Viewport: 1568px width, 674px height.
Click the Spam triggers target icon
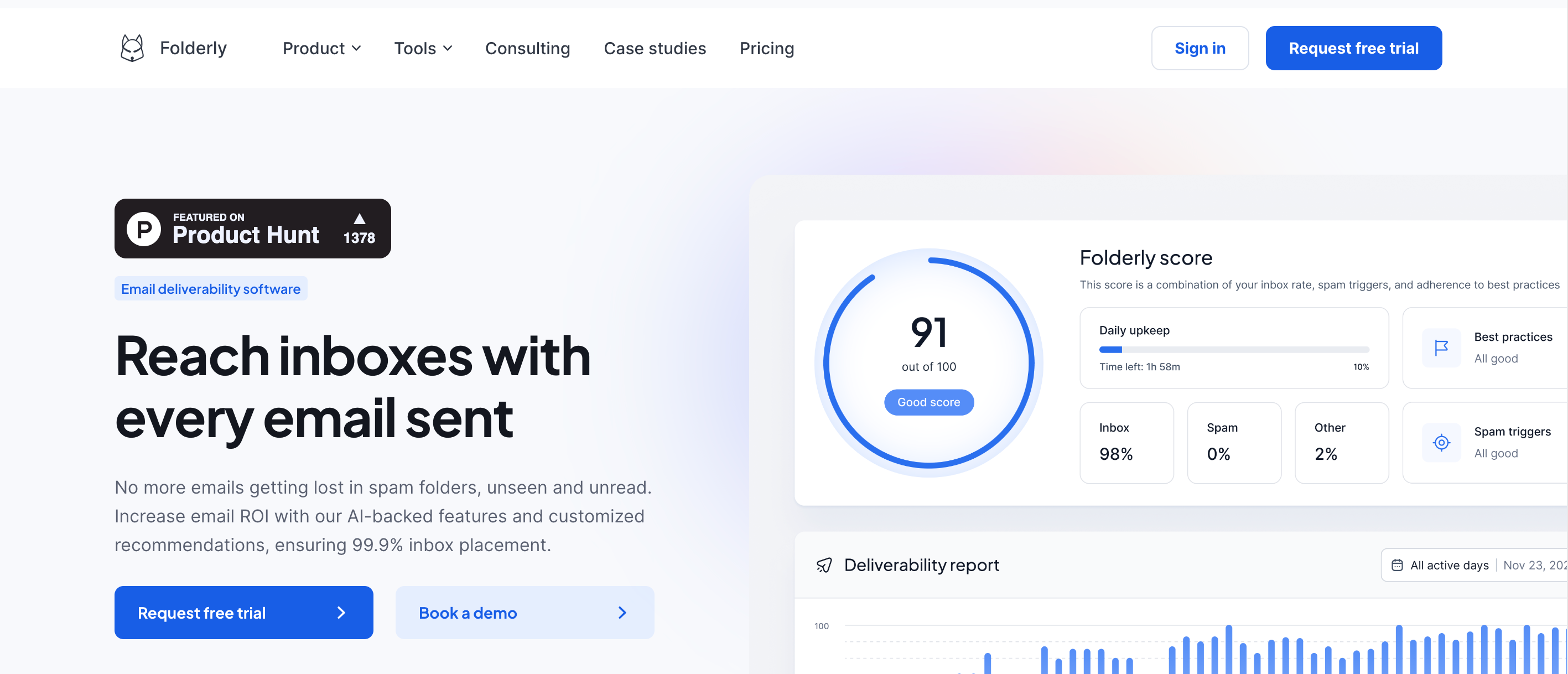1441,443
